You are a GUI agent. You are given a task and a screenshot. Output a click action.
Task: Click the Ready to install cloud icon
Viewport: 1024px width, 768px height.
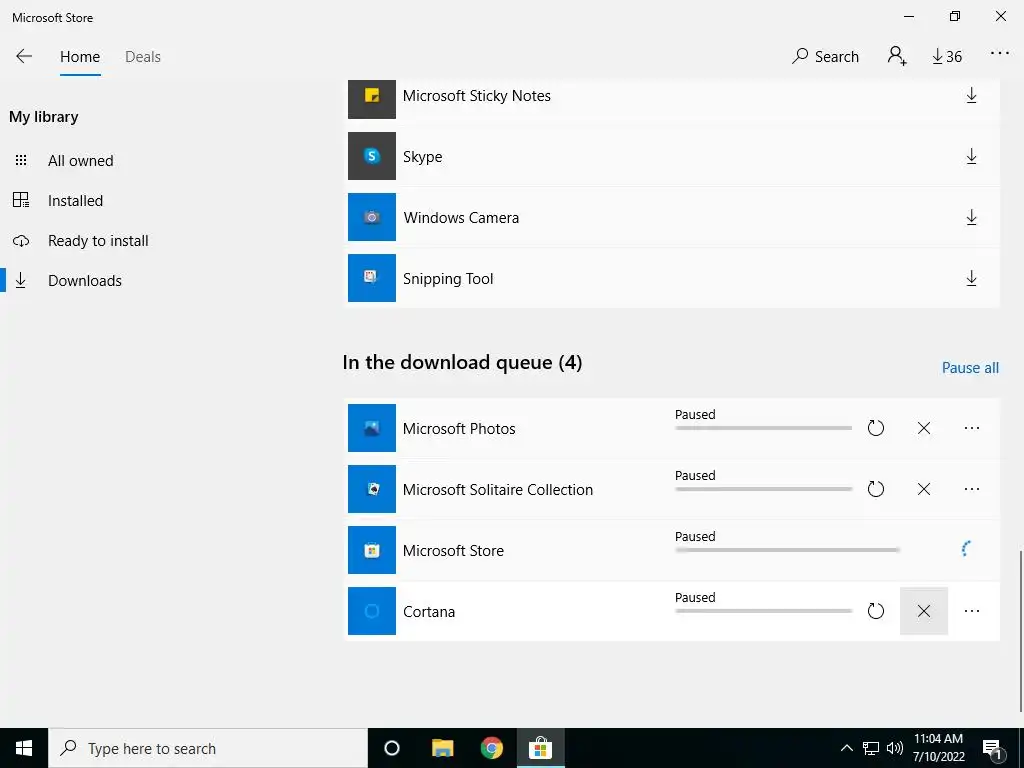tap(21, 240)
